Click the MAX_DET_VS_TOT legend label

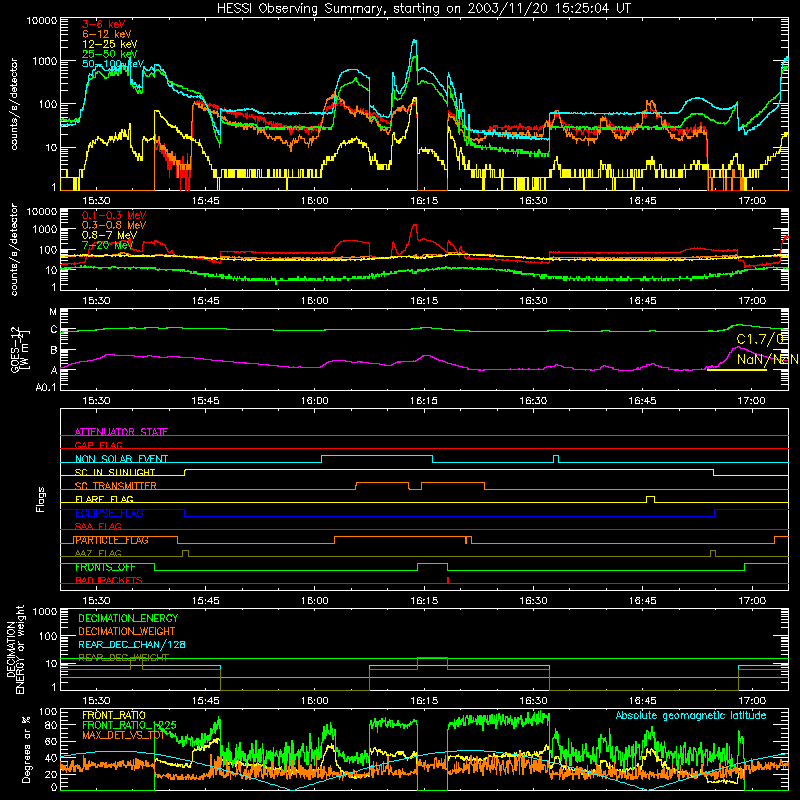pos(123,735)
